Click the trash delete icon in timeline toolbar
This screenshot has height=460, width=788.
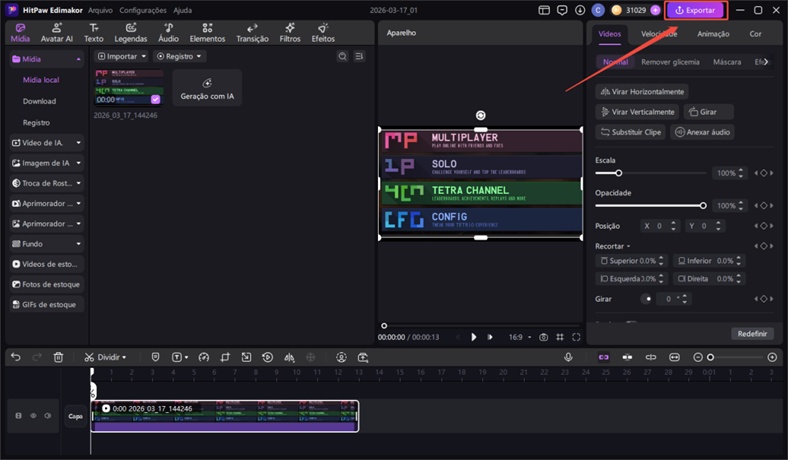coord(58,357)
